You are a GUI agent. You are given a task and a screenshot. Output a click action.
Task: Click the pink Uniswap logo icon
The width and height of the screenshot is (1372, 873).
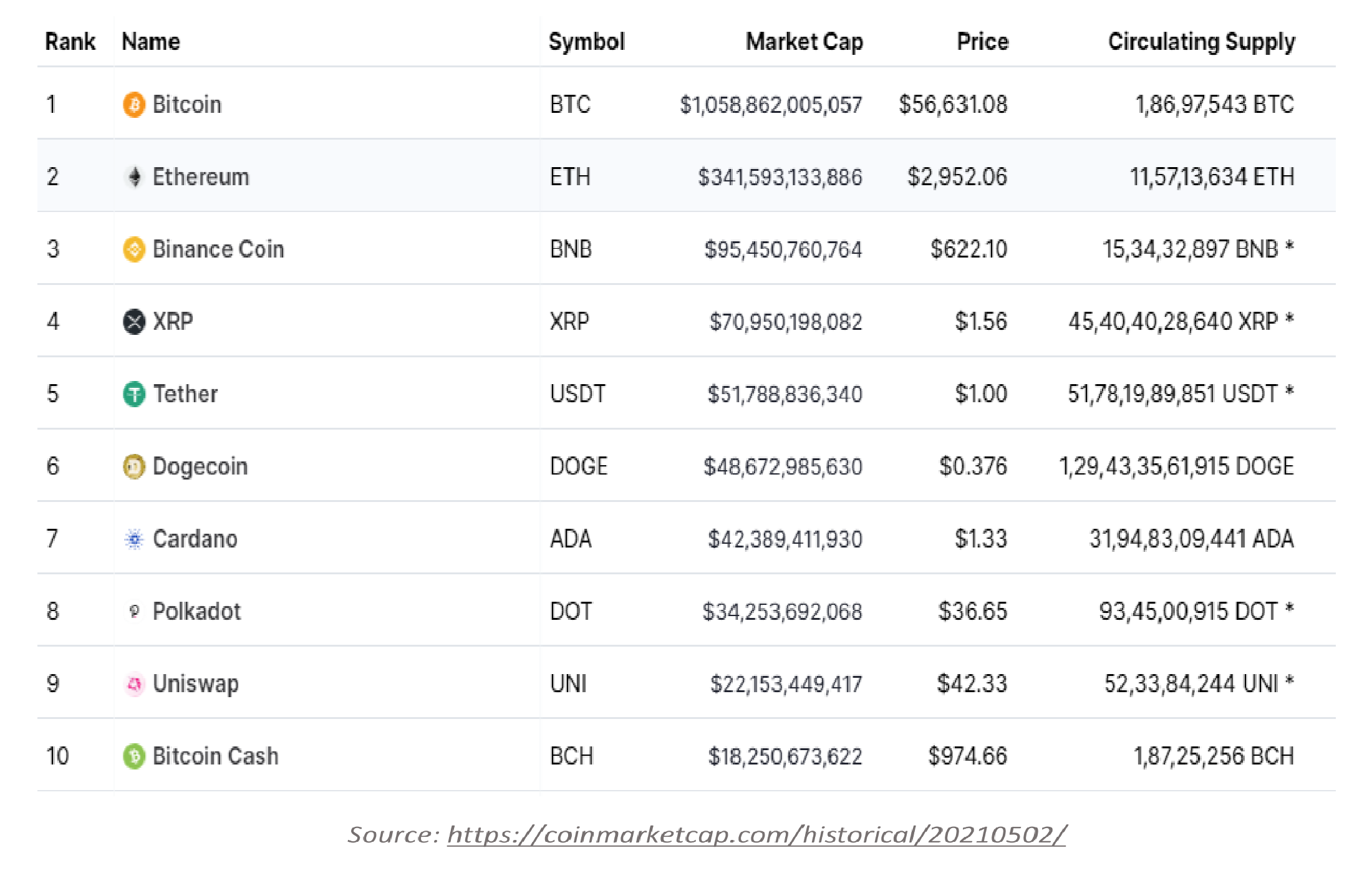click(133, 684)
